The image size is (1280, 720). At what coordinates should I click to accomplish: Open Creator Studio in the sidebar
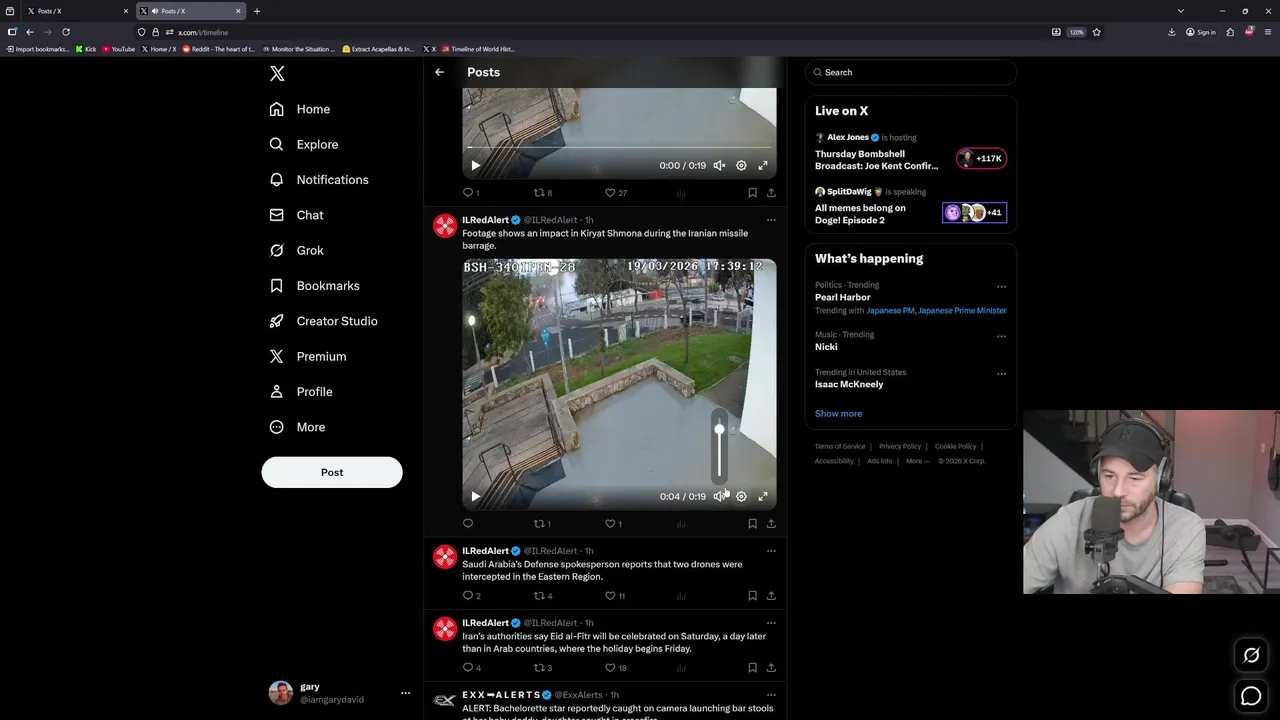pyautogui.click(x=323, y=321)
